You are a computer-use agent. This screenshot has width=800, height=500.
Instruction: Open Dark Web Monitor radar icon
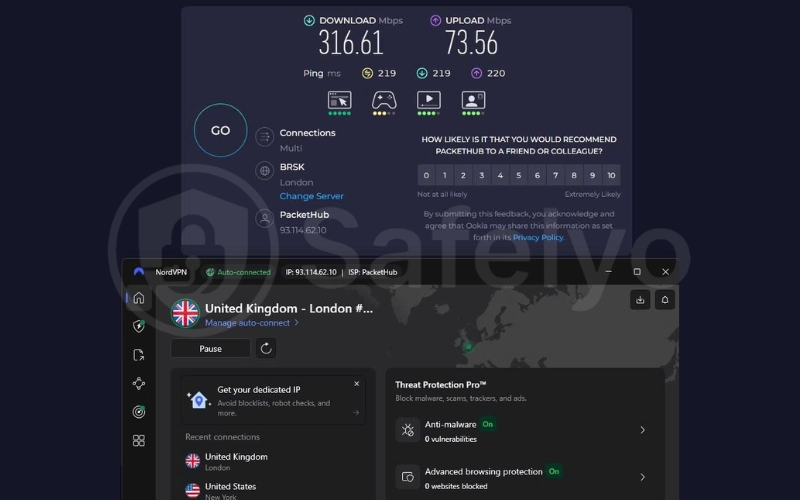point(139,412)
